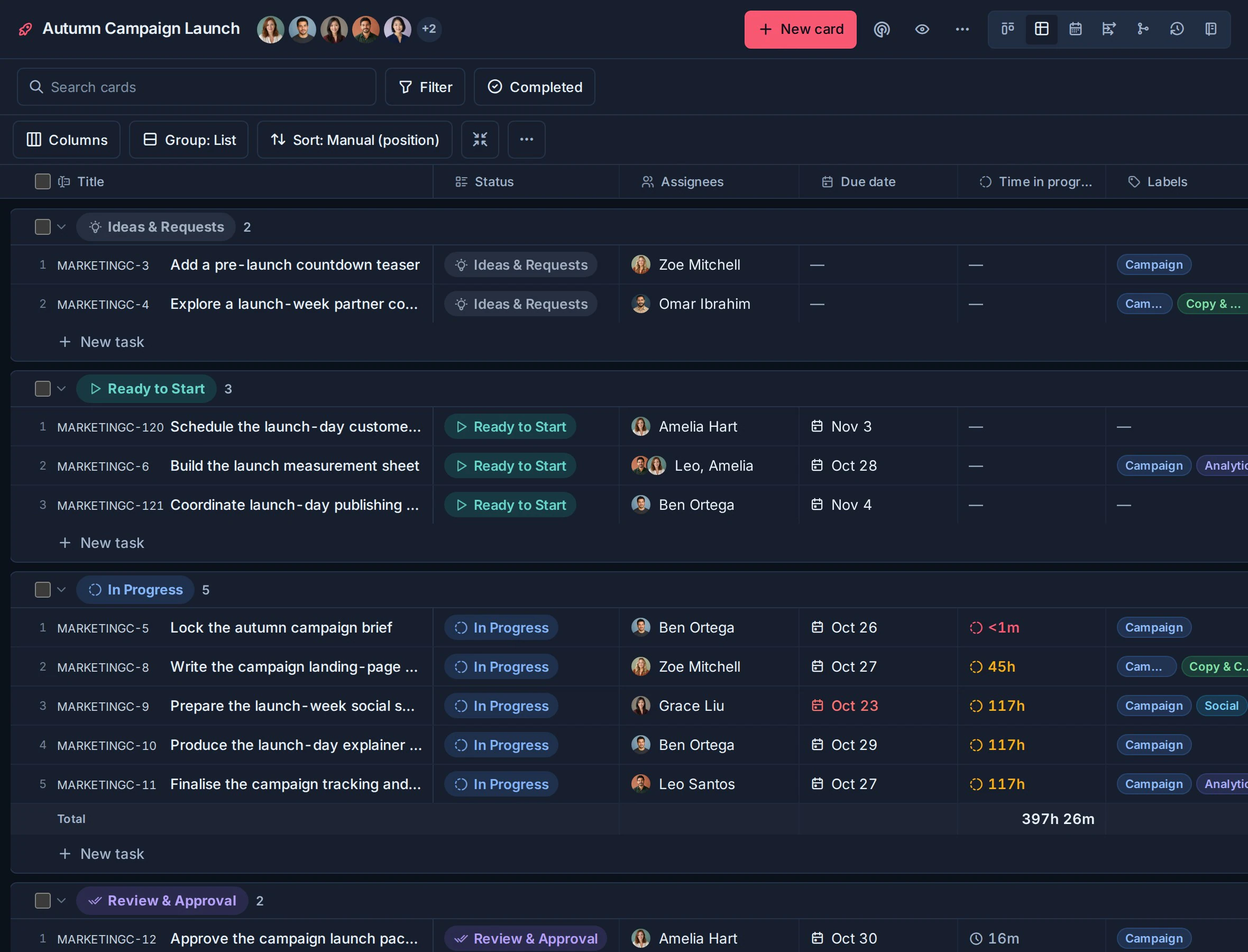
Task: Open the Filter button
Action: pos(425,87)
